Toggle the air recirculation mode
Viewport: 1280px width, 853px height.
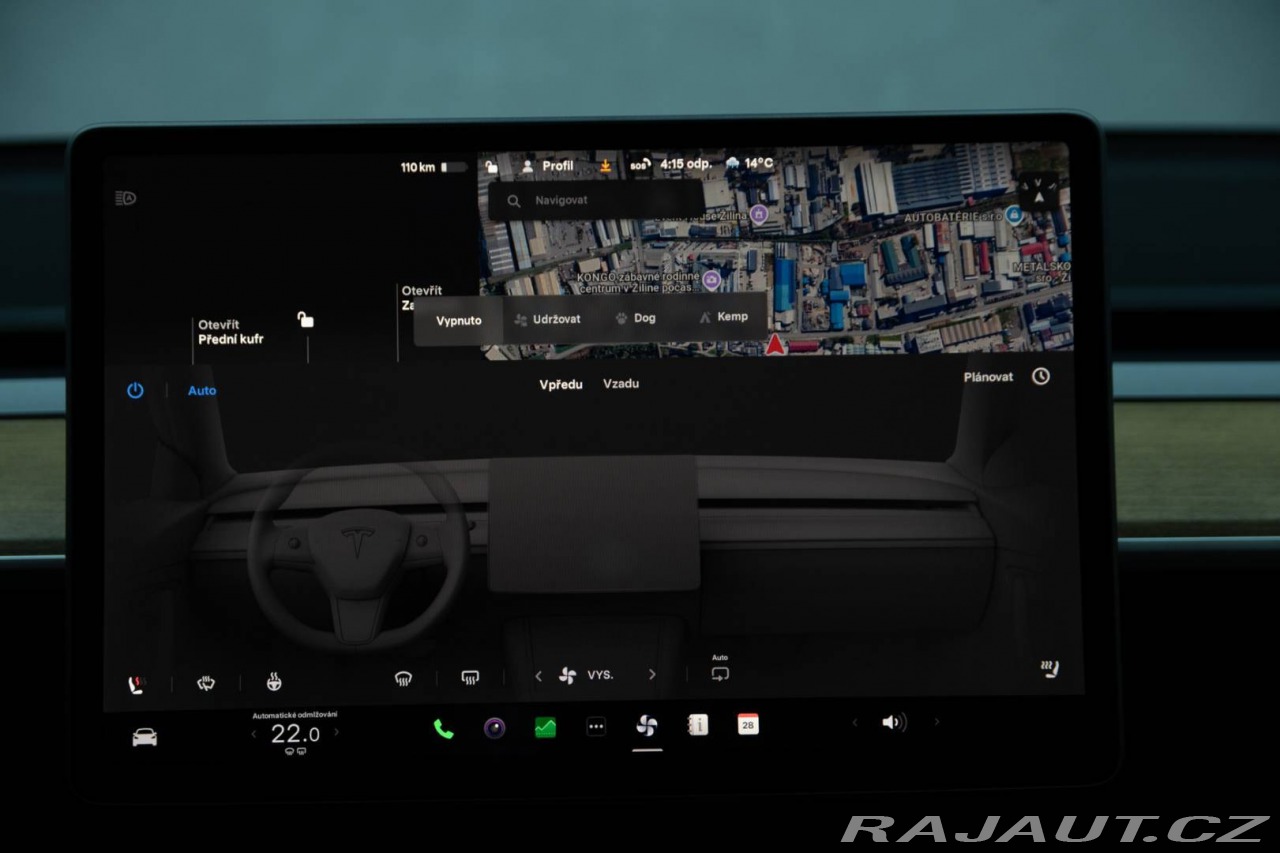click(x=719, y=674)
